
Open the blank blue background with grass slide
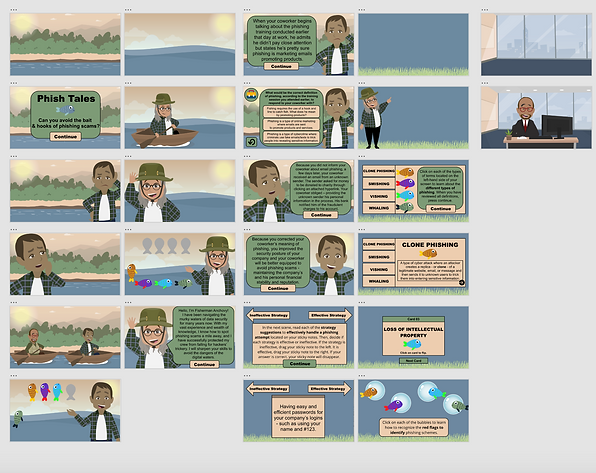click(413, 44)
